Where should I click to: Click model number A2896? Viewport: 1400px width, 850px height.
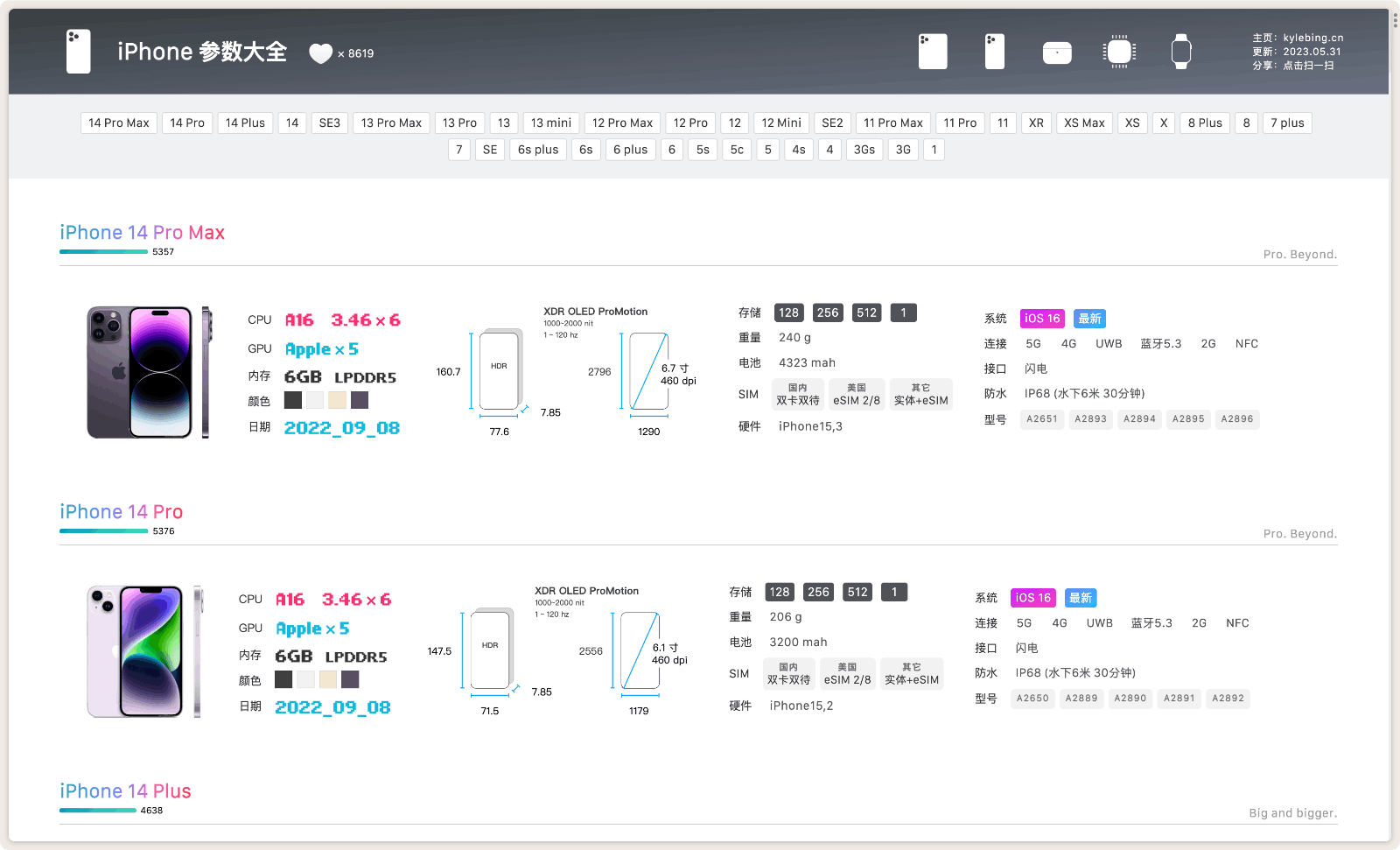[x=1237, y=418]
